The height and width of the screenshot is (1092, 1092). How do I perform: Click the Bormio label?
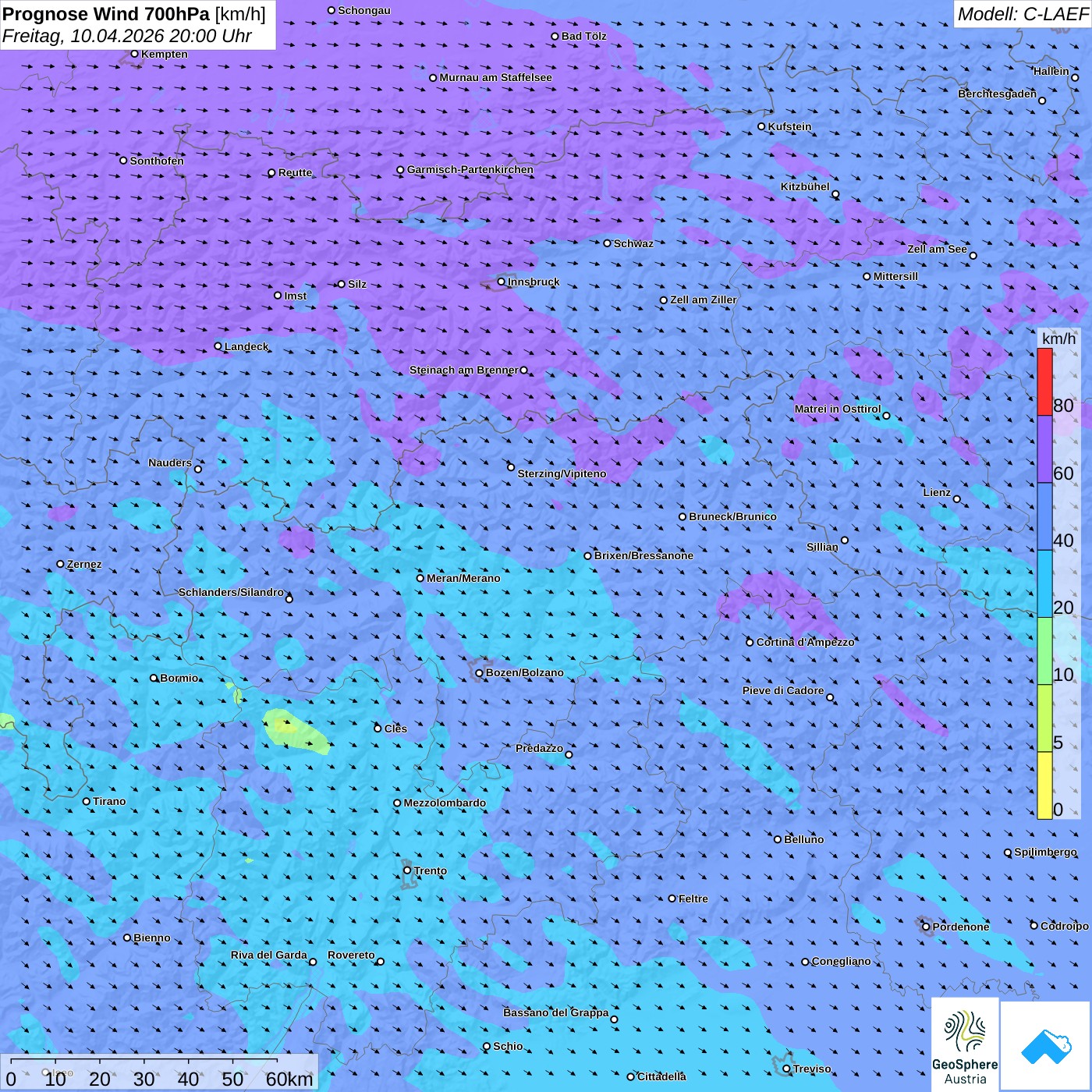tap(179, 678)
